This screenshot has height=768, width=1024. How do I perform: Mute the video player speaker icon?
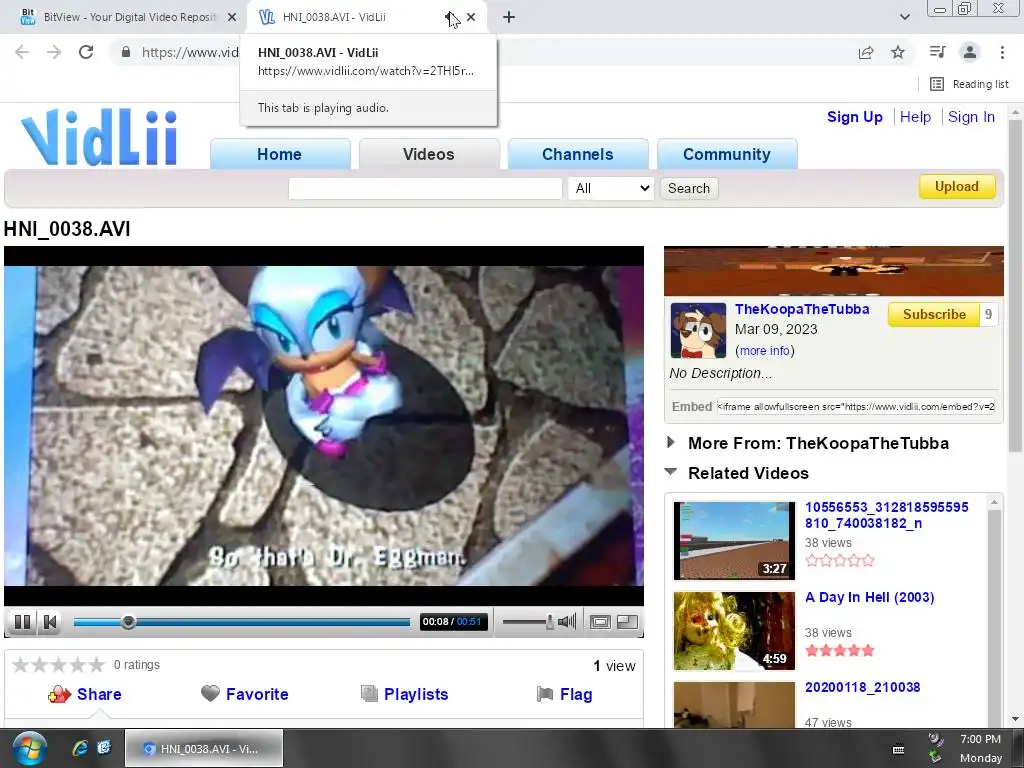568,621
